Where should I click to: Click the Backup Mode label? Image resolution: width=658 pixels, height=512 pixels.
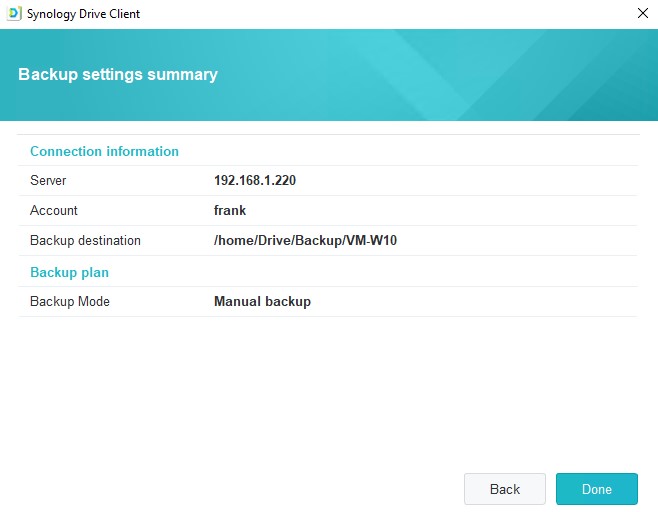click(70, 301)
